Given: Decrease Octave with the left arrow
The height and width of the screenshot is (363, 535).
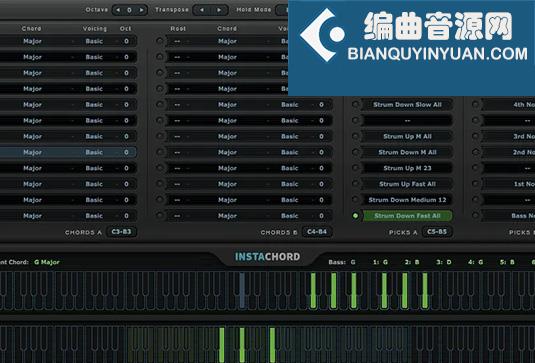Looking at the screenshot, I should click(x=118, y=10).
